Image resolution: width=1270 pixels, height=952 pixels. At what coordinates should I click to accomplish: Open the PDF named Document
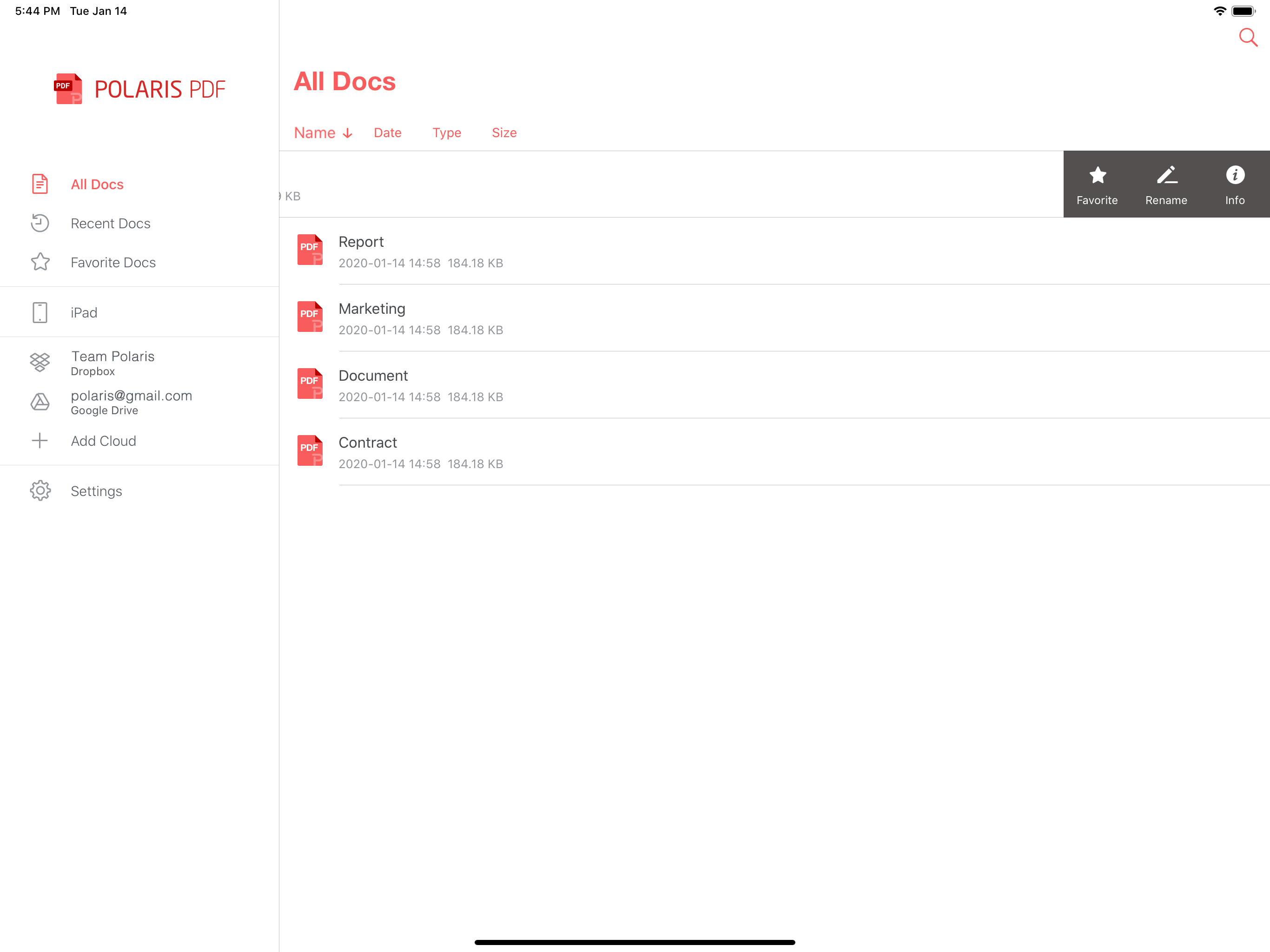coord(373,385)
